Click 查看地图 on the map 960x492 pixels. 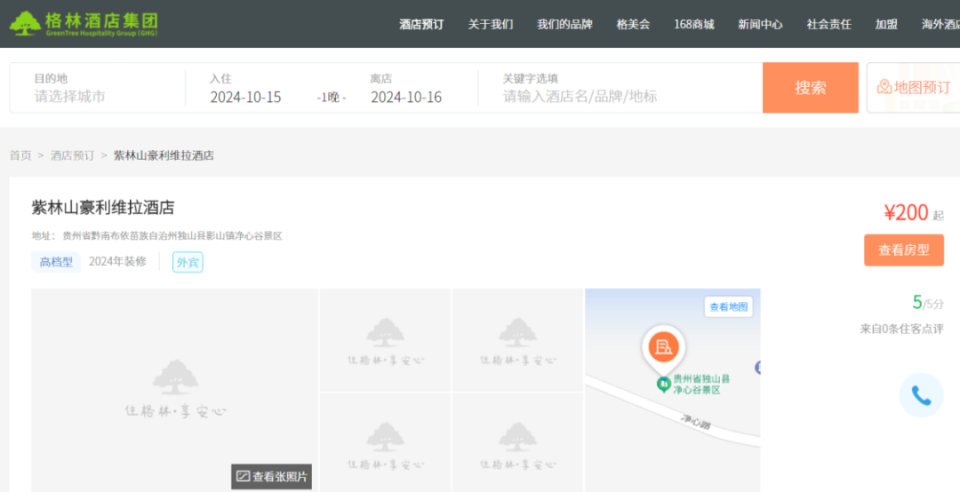point(729,307)
